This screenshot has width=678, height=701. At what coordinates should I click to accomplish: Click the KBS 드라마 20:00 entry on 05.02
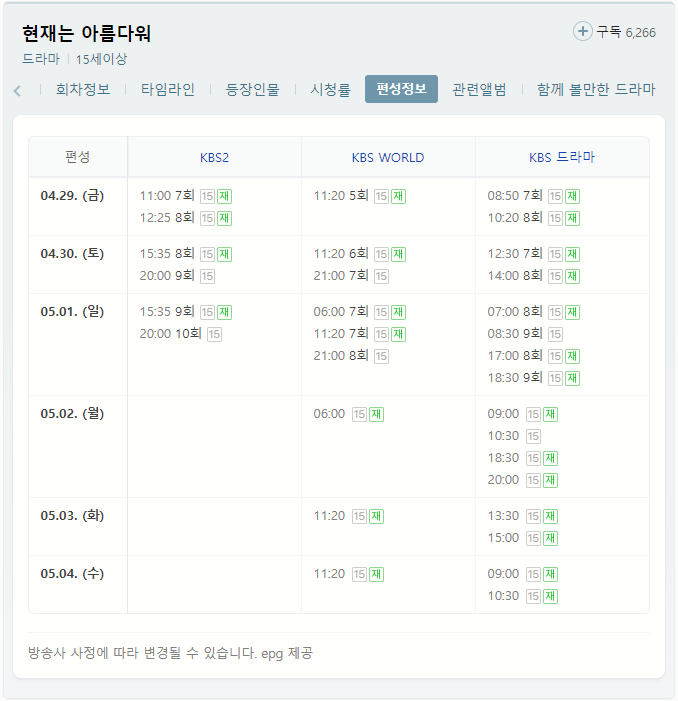click(522, 480)
